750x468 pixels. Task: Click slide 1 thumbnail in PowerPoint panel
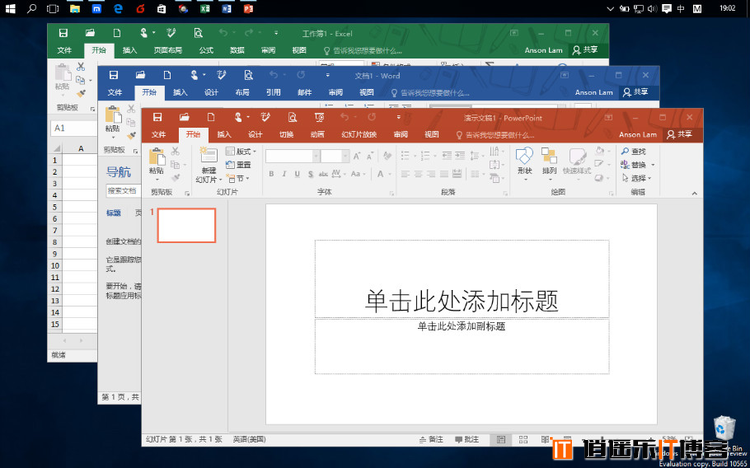pos(187,225)
